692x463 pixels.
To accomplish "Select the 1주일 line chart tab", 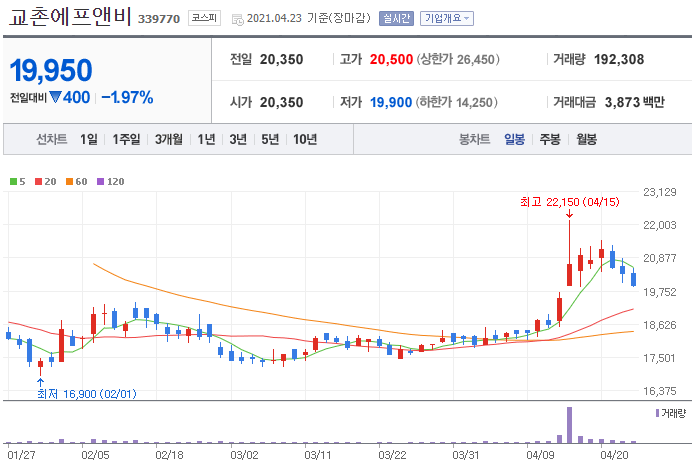I will (126, 139).
